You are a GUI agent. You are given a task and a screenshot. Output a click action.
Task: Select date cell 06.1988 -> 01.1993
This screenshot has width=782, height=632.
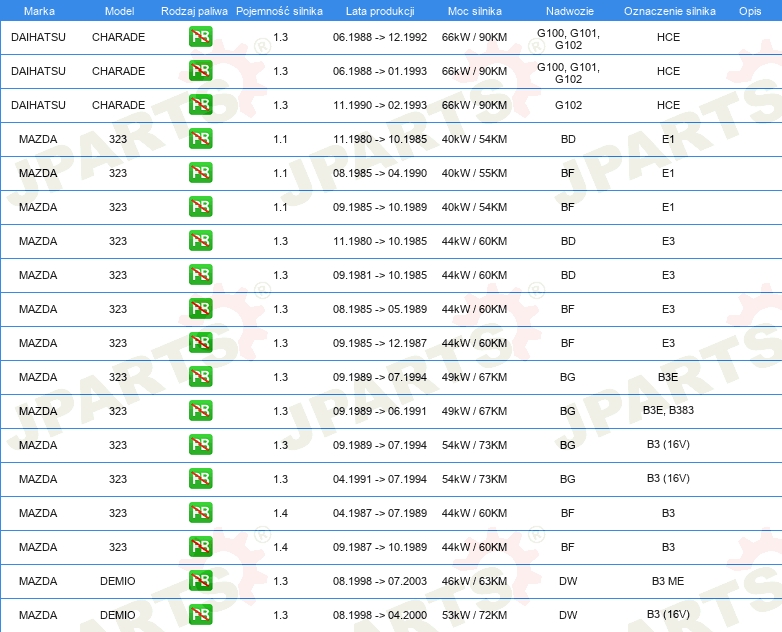[380, 71]
